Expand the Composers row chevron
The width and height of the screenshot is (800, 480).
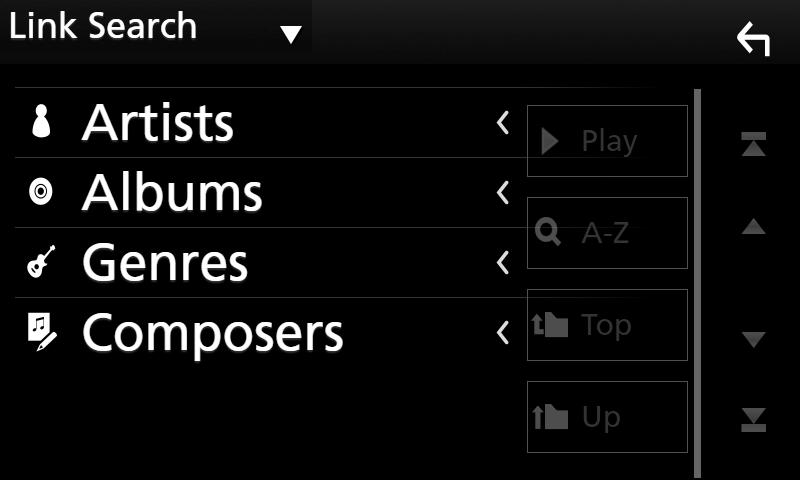pyautogui.click(x=503, y=333)
